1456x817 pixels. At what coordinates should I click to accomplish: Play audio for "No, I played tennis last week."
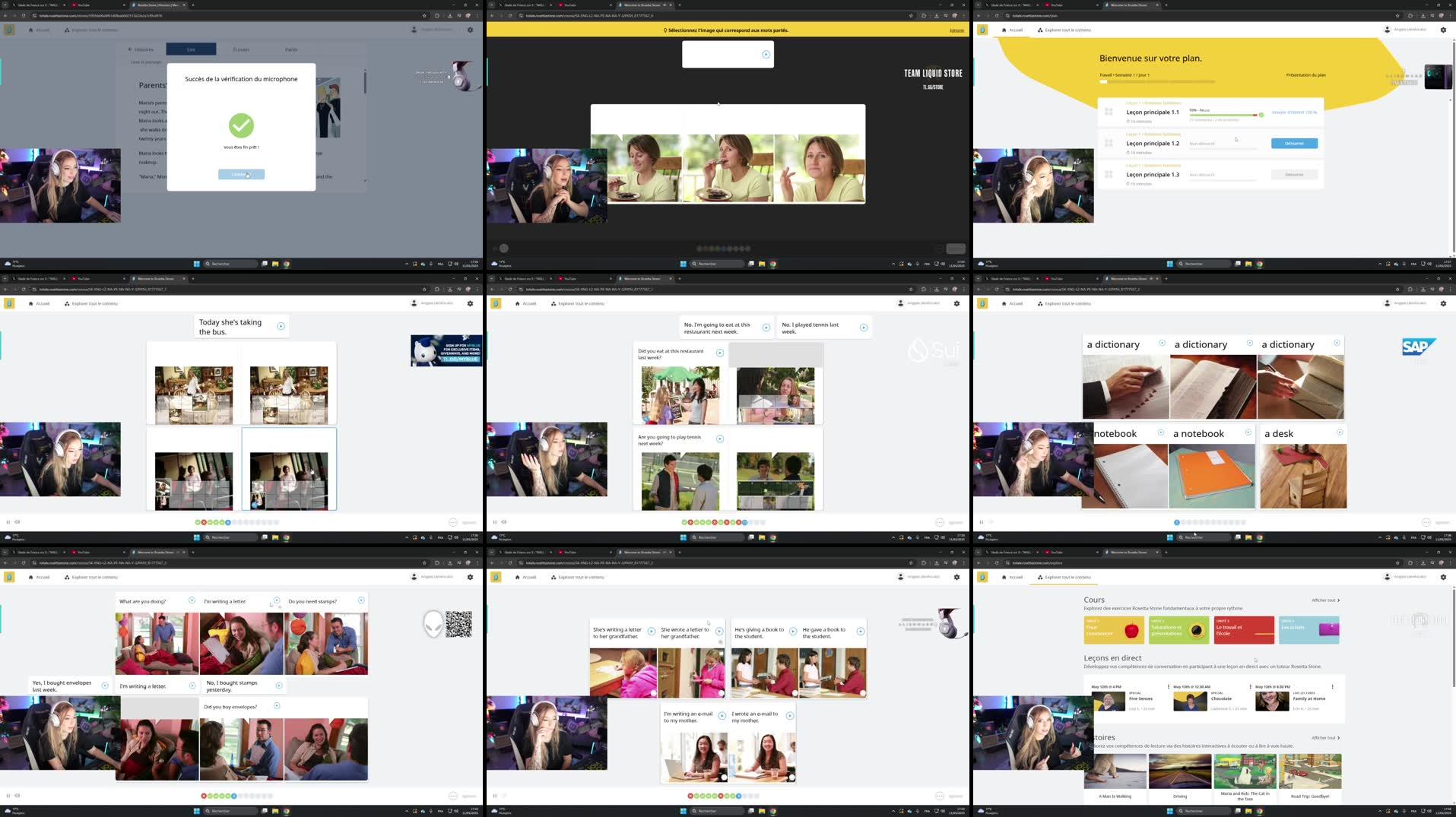(x=864, y=328)
